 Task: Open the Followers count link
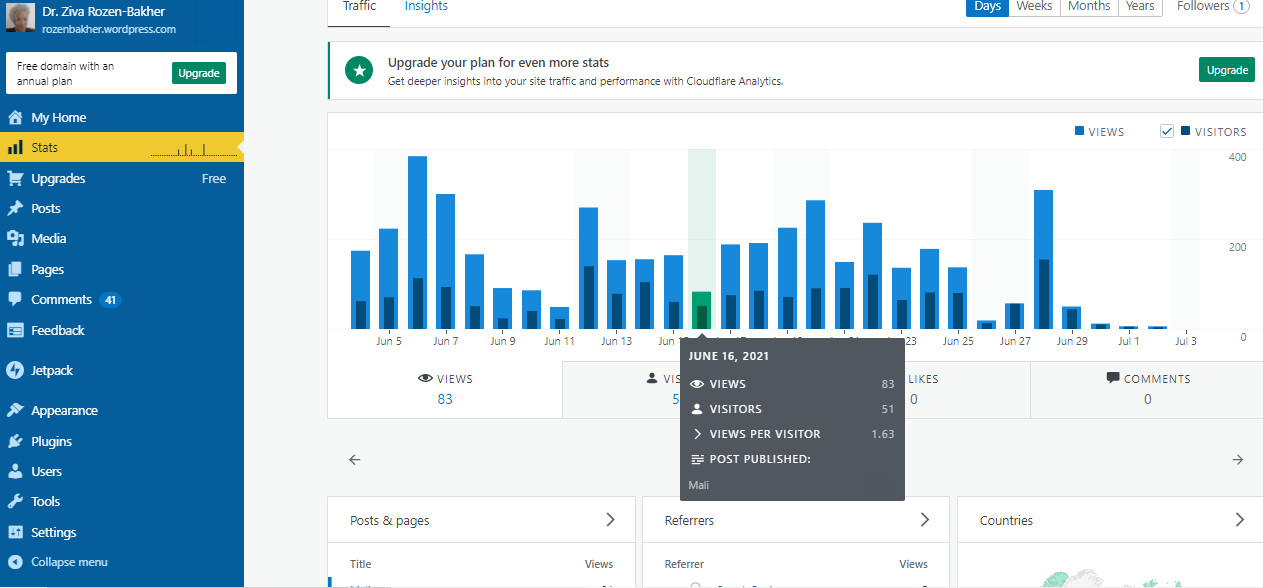pos(1213,7)
